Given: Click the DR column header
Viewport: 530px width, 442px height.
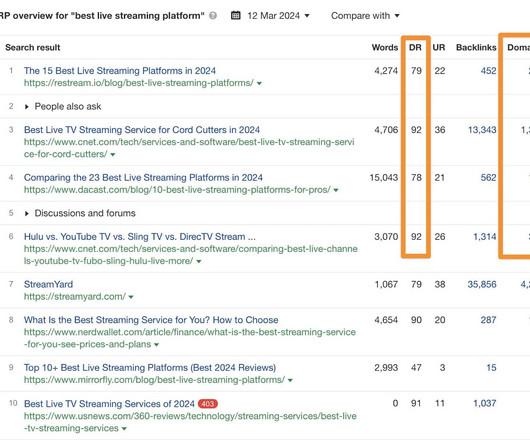Looking at the screenshot, I should click(415, 47).
